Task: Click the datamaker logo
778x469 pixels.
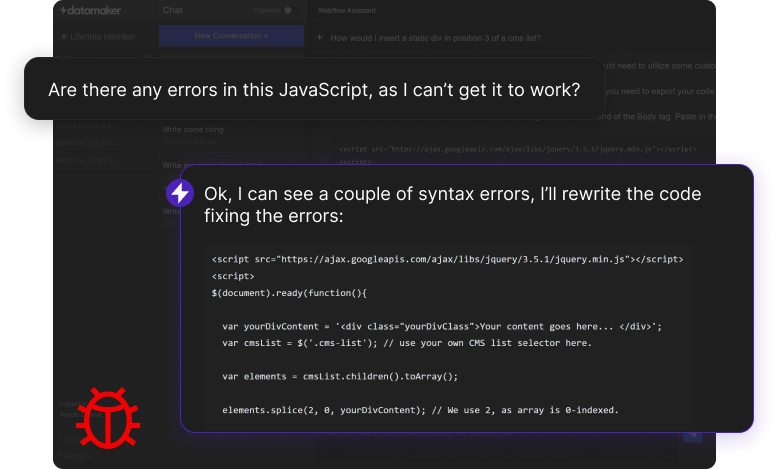Action: 90,10
